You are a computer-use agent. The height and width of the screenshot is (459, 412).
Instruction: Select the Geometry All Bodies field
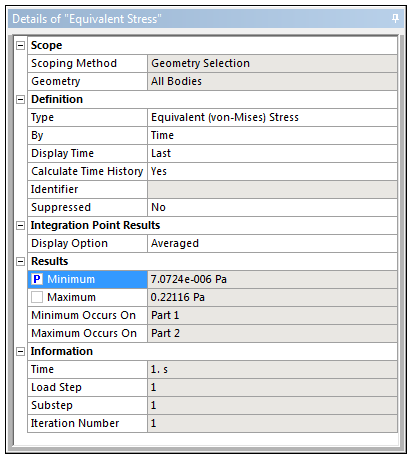coord(272,81)
